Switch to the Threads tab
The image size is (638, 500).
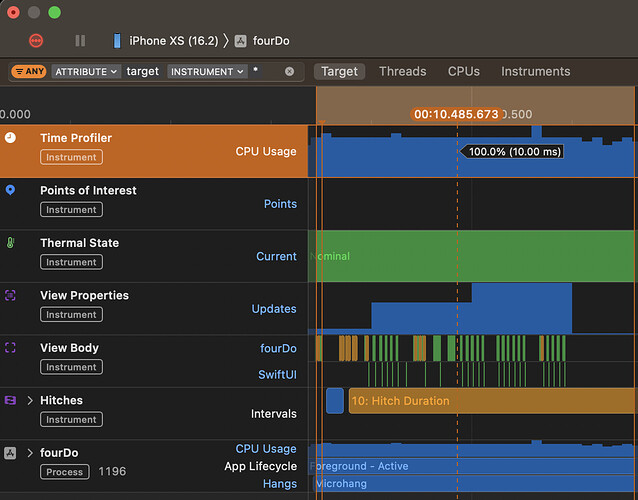click(402, 72)
